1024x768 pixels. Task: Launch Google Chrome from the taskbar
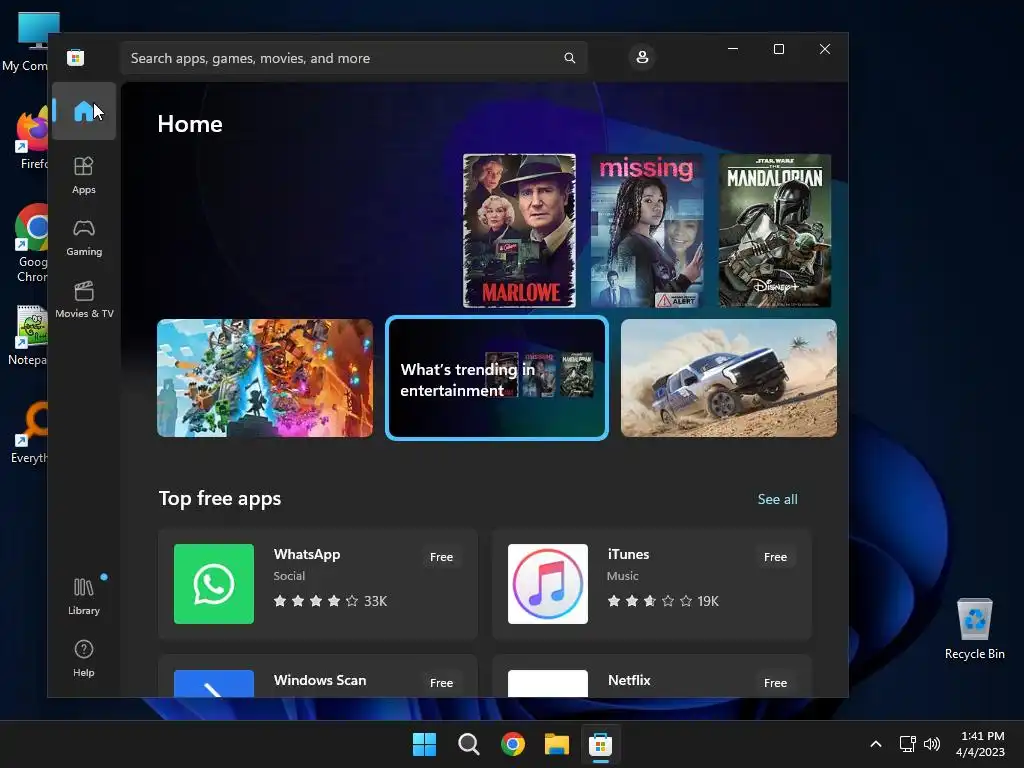[x=513, y=744]
